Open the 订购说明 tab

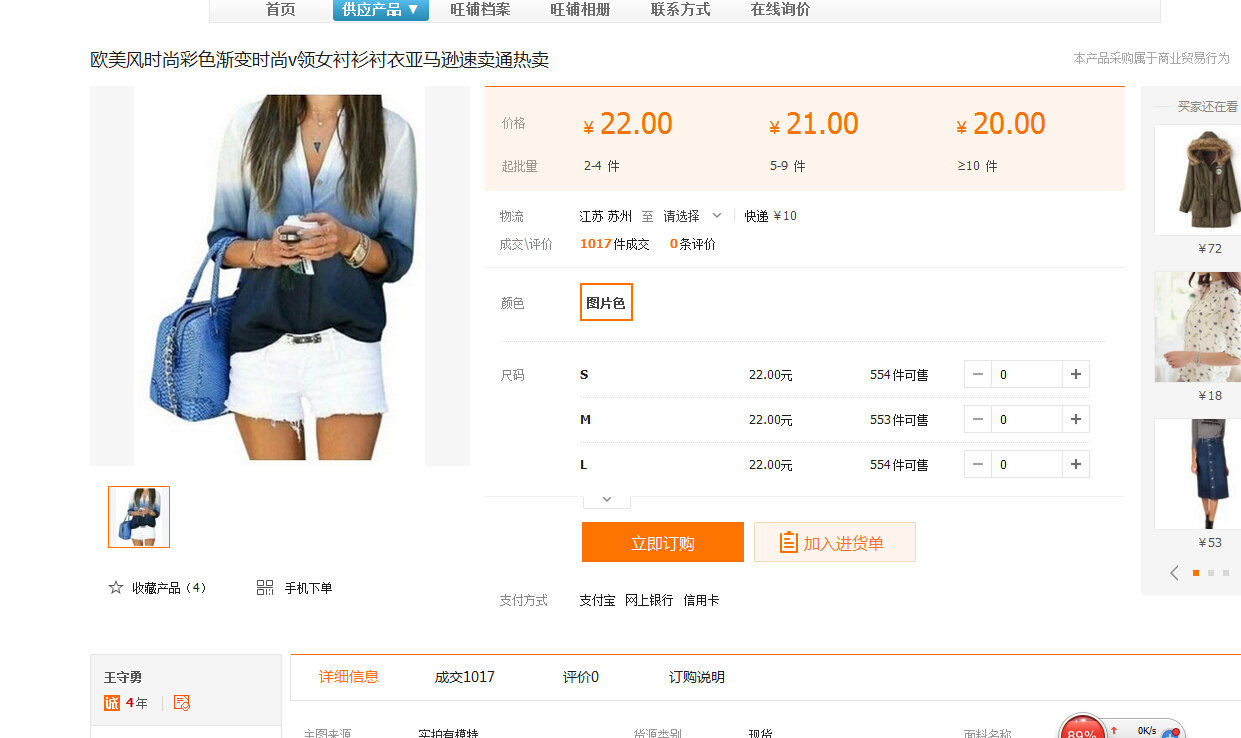click(x=696, y=677)
